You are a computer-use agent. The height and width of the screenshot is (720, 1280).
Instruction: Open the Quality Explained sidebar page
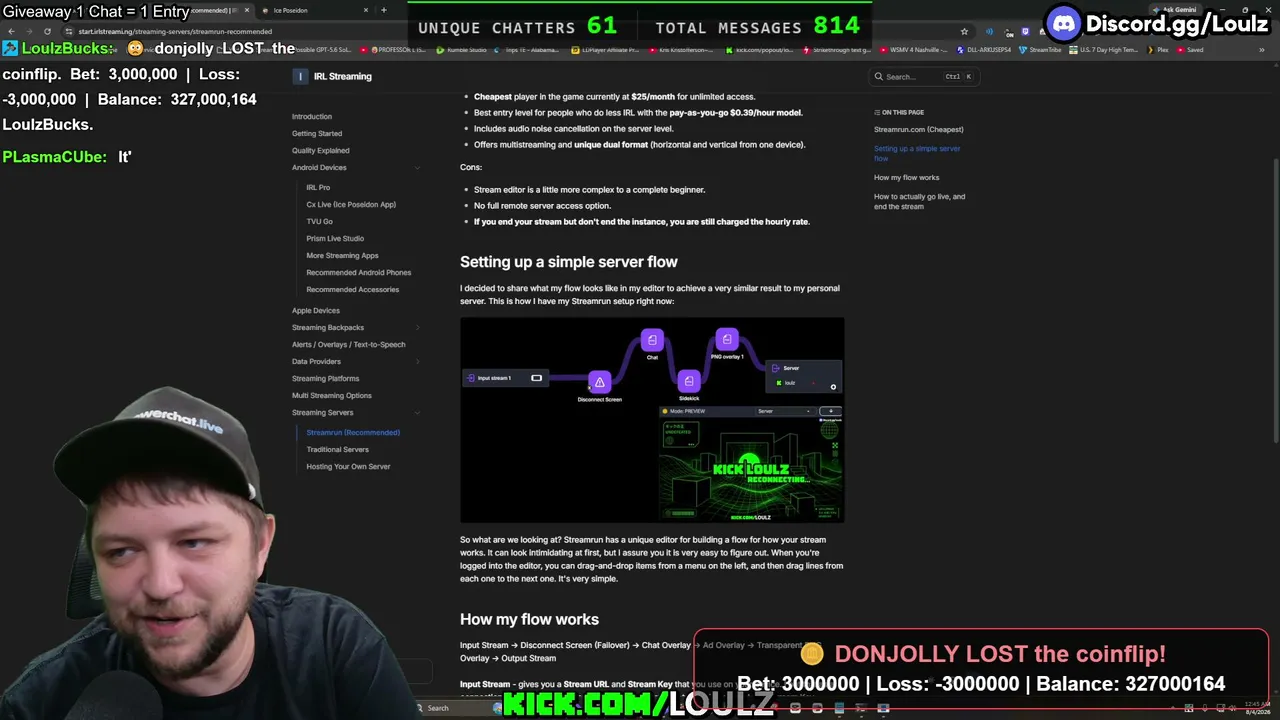pyautogui.click(x=321, y=151)
